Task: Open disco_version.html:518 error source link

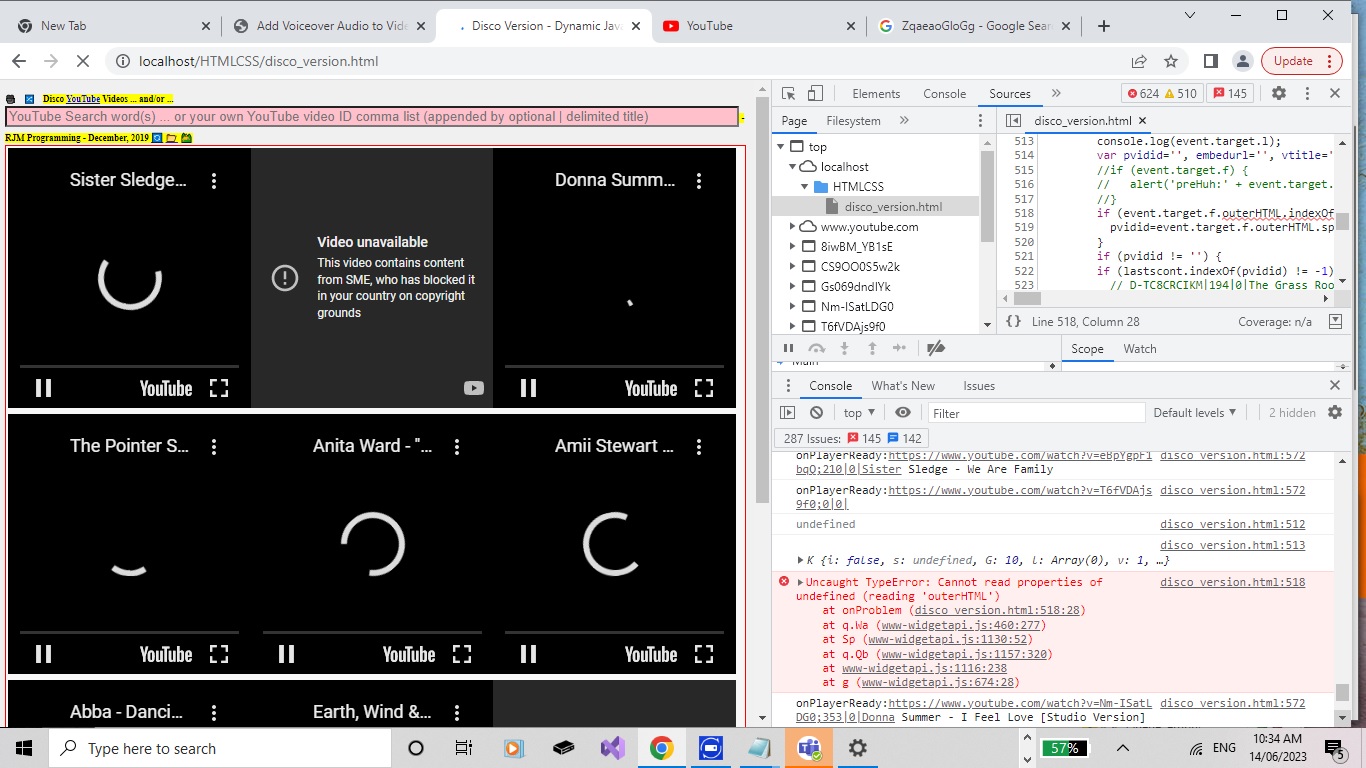Action: (x=1232, y=582)
